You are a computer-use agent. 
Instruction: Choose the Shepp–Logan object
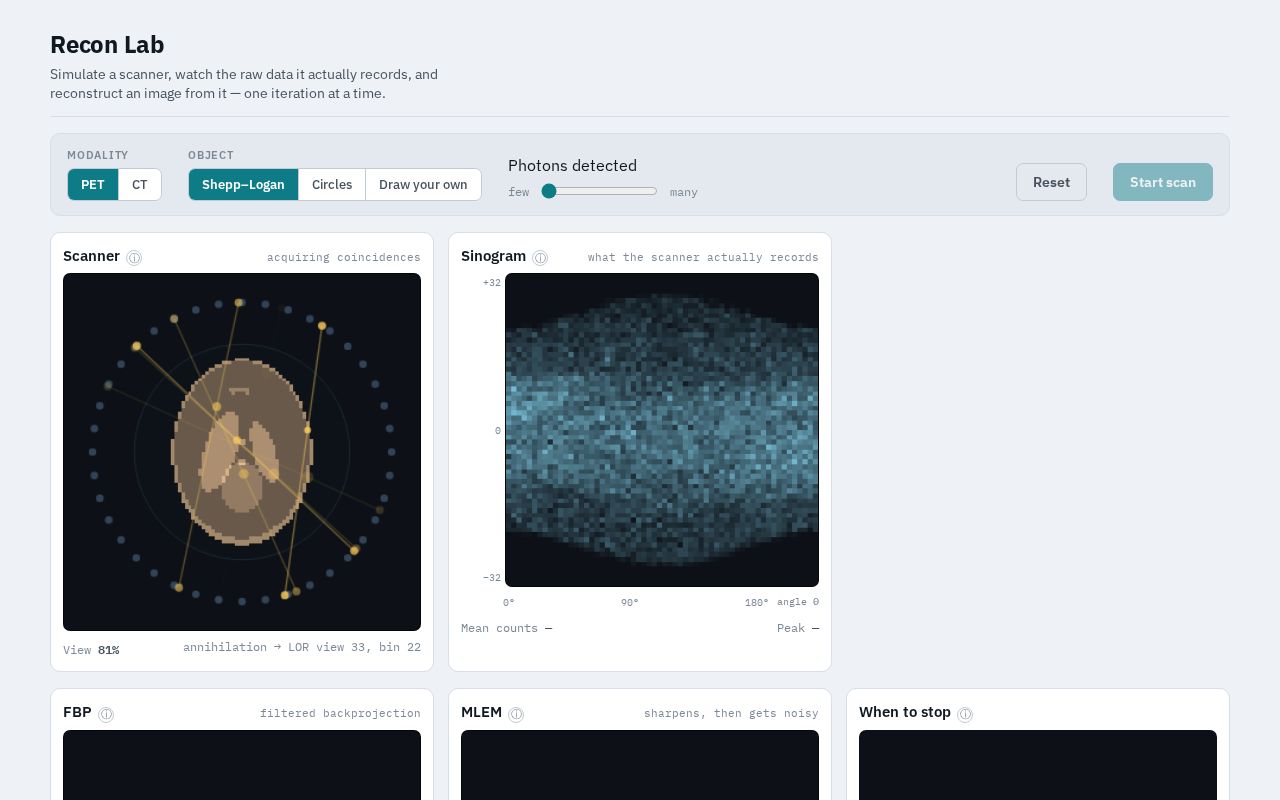[243, 184]
